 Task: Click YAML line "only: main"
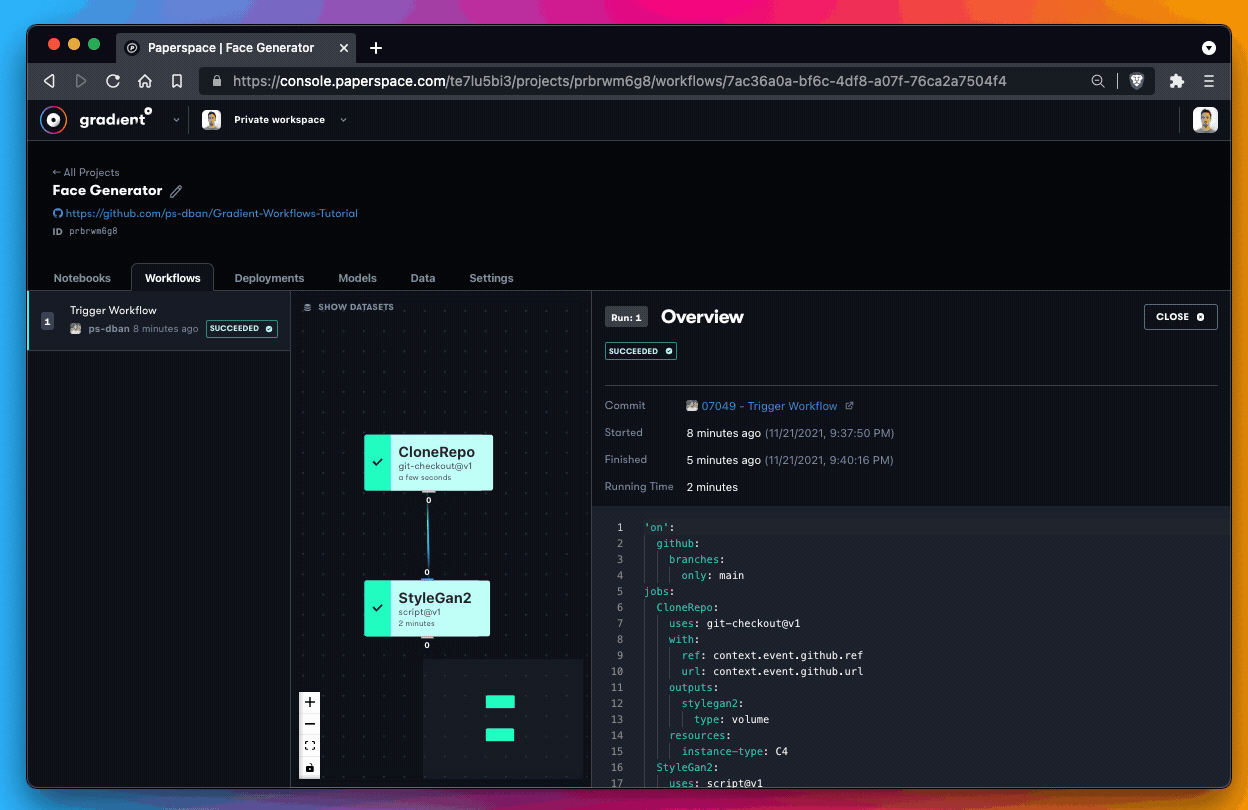click(712, 575)
